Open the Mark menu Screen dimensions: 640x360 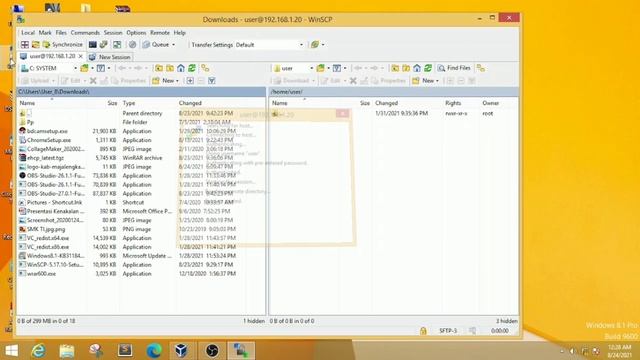click(45, 33)
